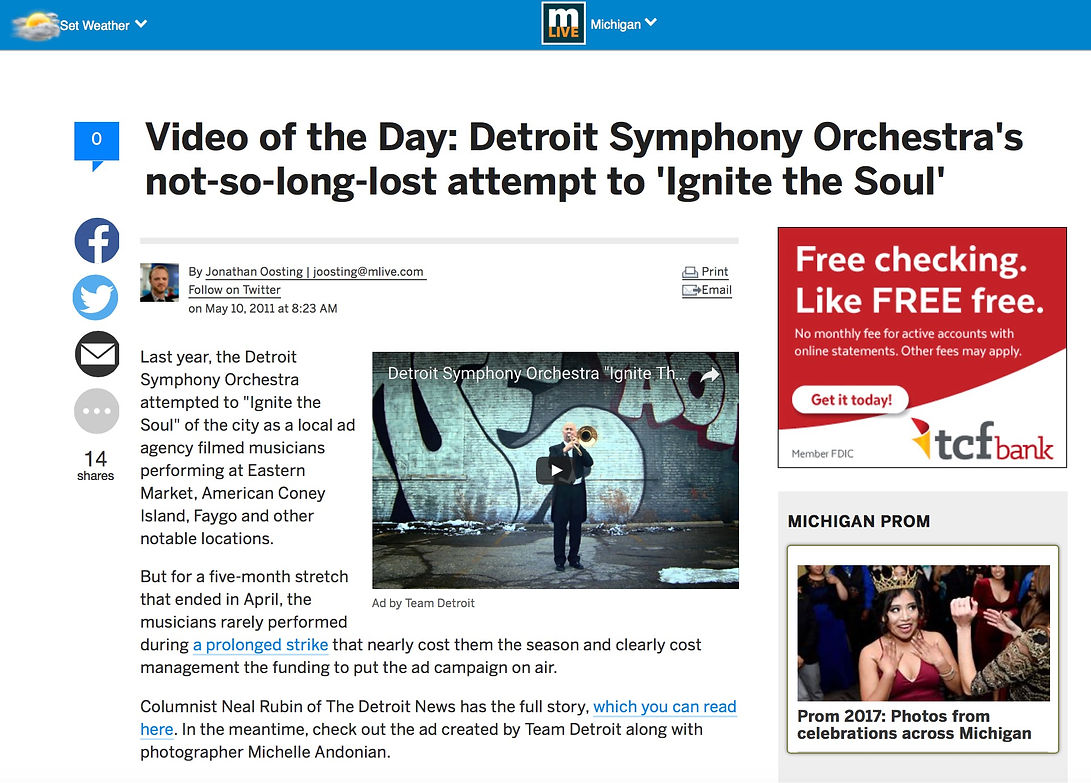
Task: Email the article via Email link
Action: click(x=706, y=290)
